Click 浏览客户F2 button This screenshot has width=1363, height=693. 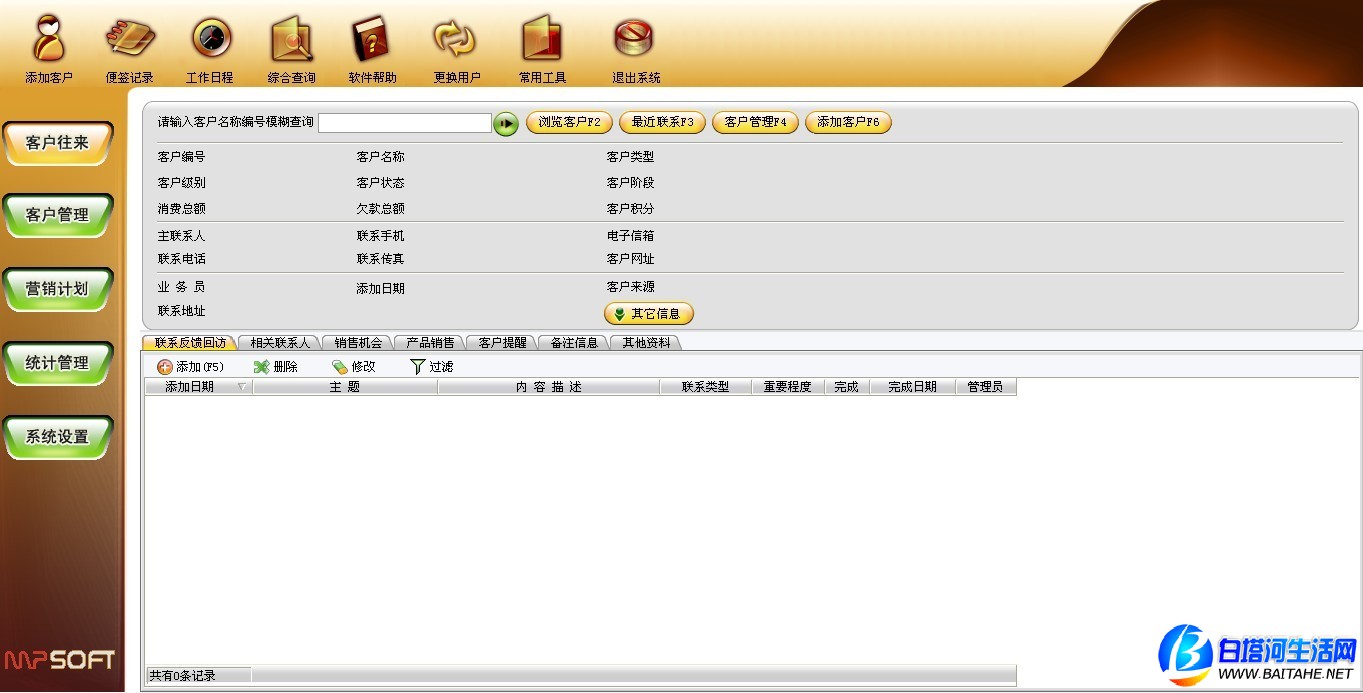(x=569, y=122)
